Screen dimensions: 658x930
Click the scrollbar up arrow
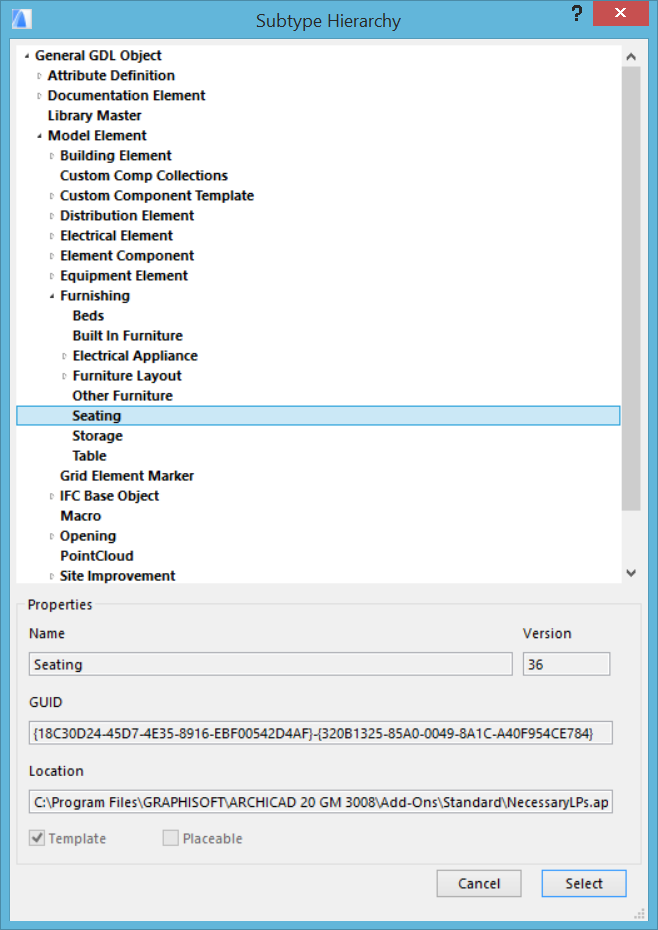631,57
